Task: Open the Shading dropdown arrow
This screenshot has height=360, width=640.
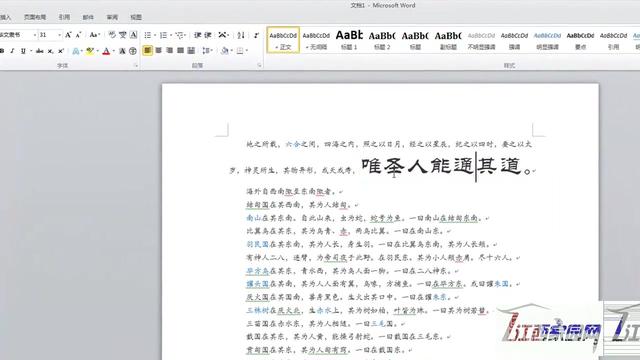Action: [231, 51]
